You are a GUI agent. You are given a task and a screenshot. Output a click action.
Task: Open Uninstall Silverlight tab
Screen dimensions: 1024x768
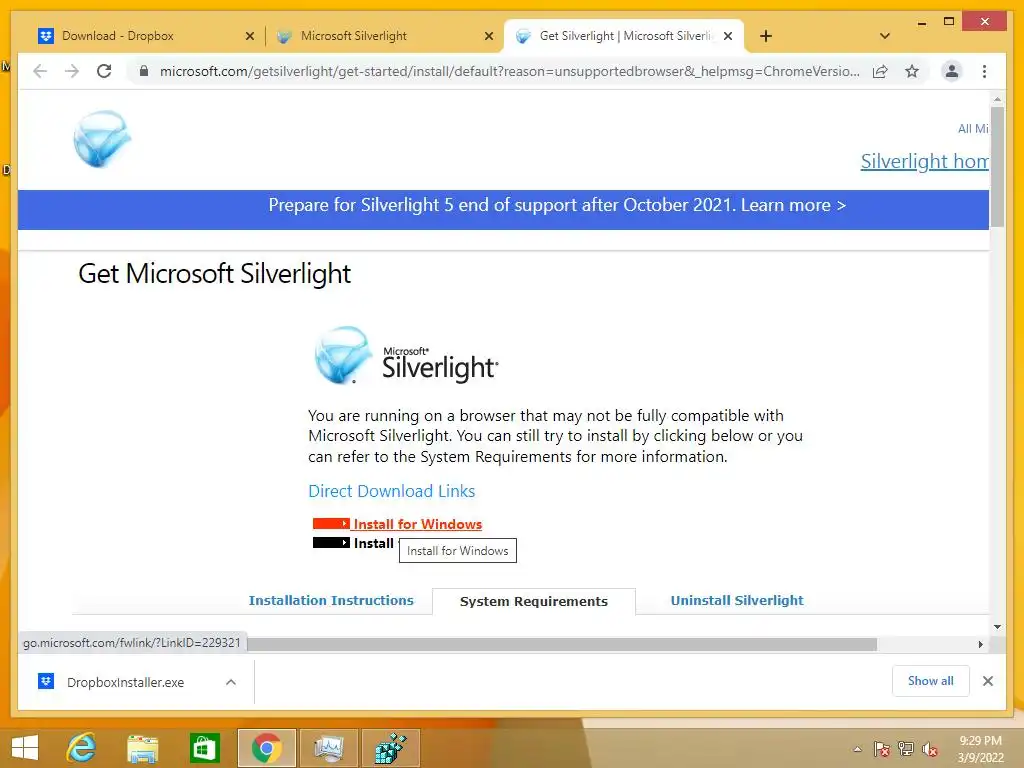click(737, 600)
